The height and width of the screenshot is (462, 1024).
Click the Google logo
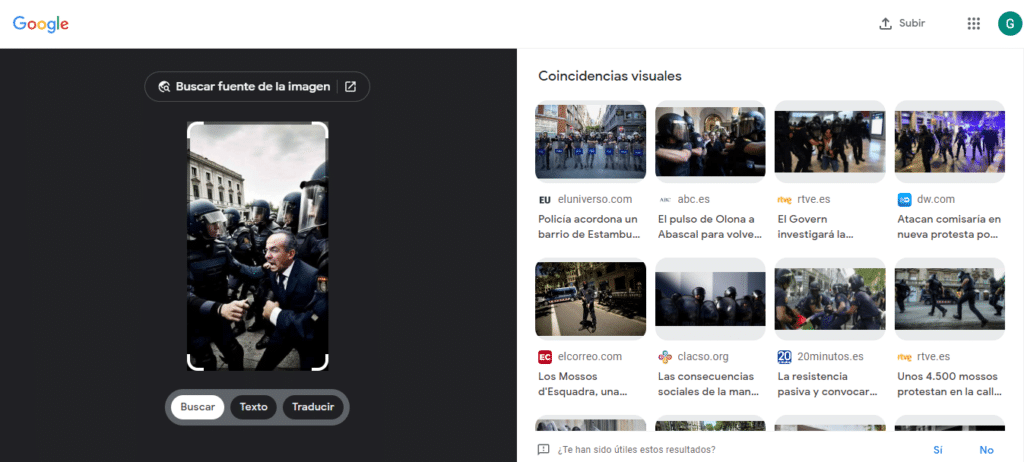[39, 24]
